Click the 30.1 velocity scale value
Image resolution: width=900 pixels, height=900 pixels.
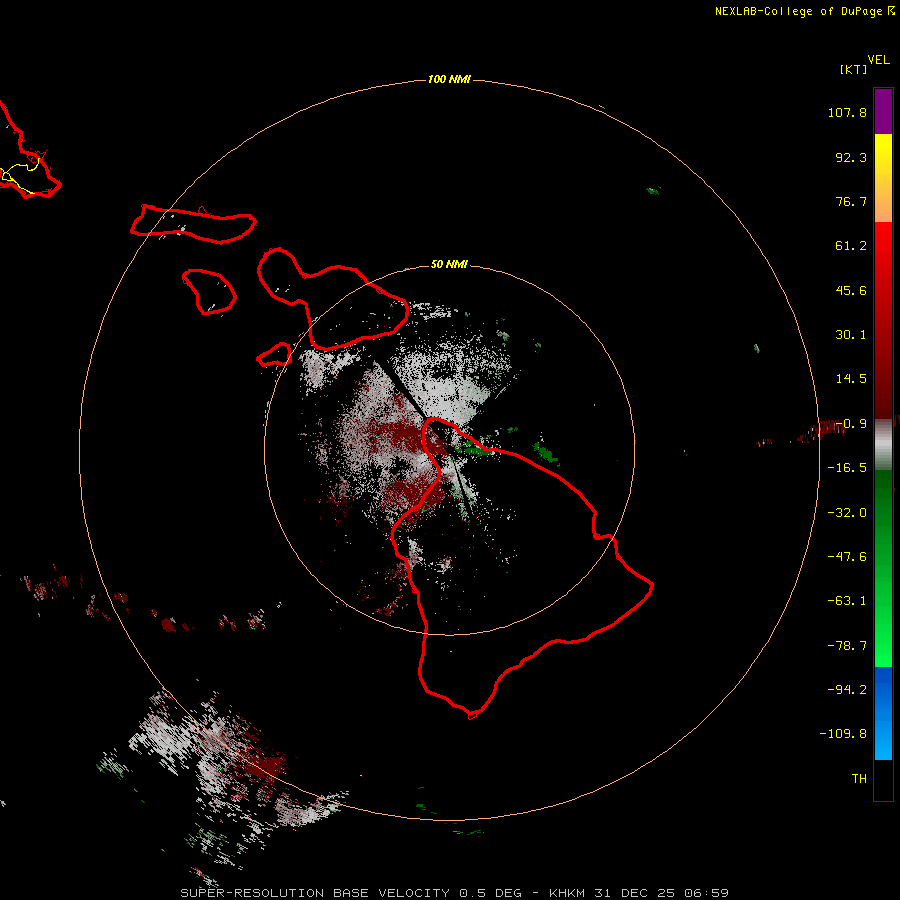coord(851,335)
